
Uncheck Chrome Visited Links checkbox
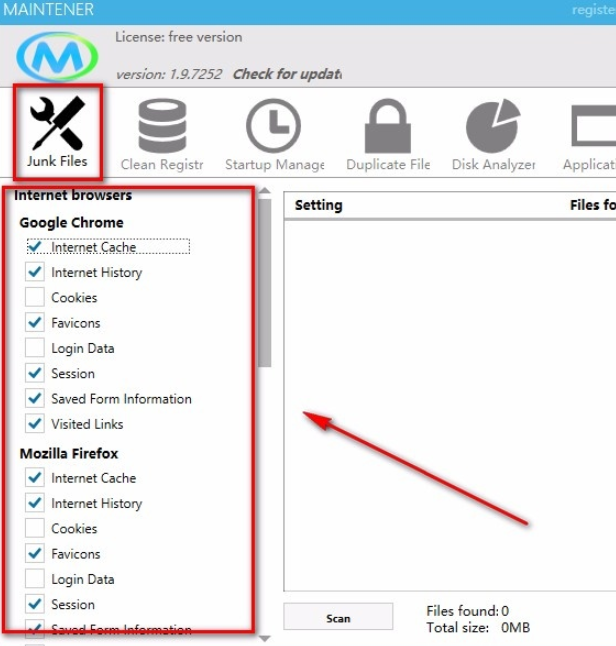[35, 424]
